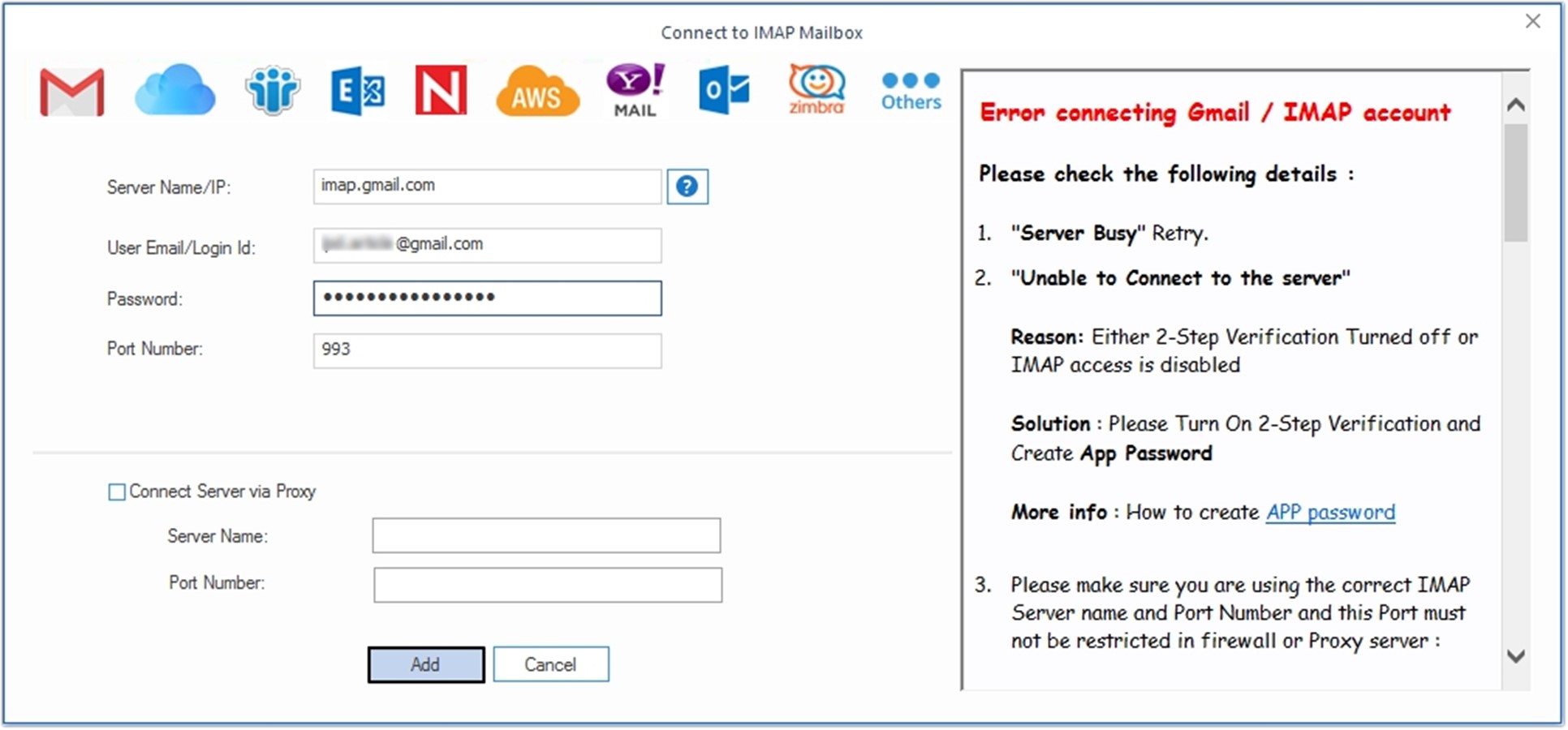Viewport: 1568px width, 730px height.
Task: Pick the Zimbra provider icon
Action: click(816, 89)
